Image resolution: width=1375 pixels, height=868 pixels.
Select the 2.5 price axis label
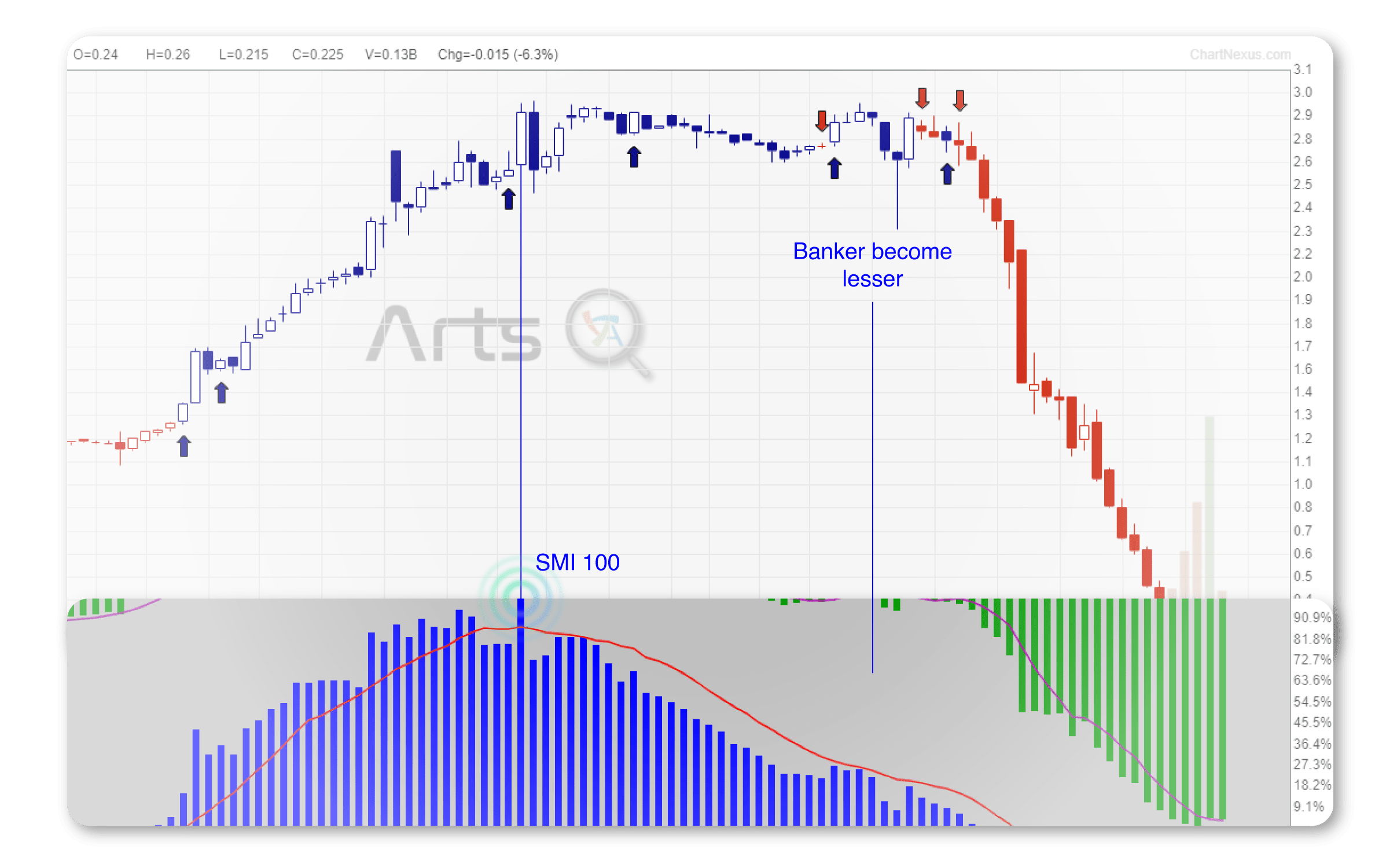(1303, 185)
